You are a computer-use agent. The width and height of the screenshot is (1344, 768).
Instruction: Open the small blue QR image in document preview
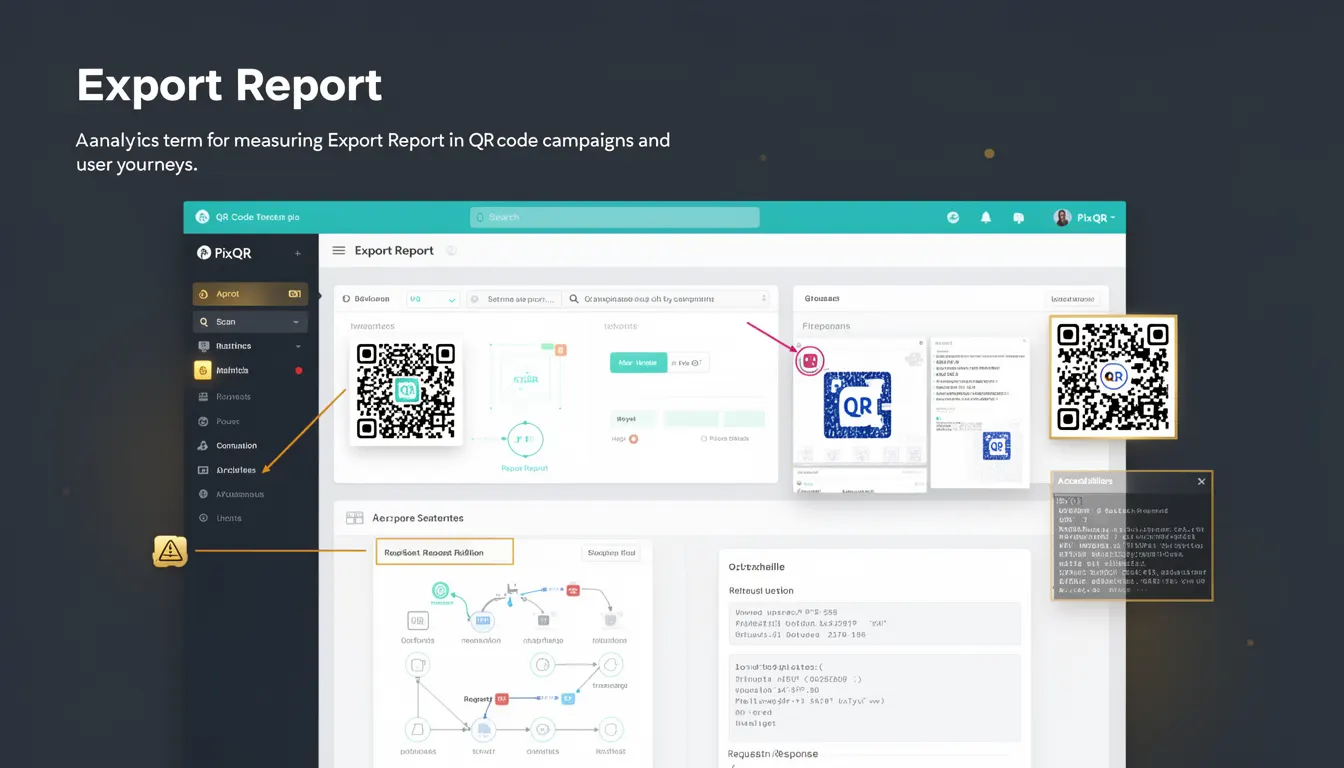pos(996,445)
